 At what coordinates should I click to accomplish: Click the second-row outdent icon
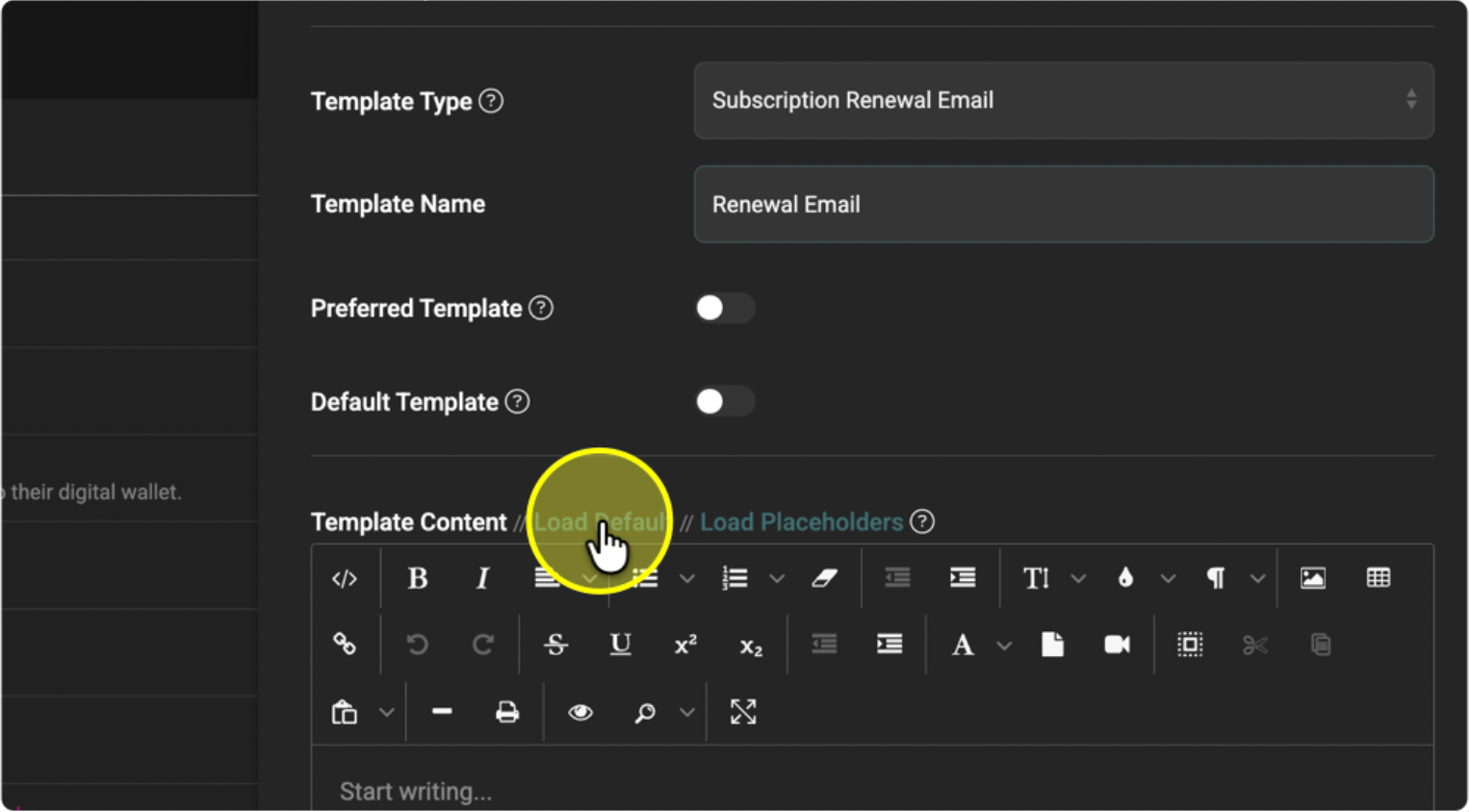tap(824, 645)
